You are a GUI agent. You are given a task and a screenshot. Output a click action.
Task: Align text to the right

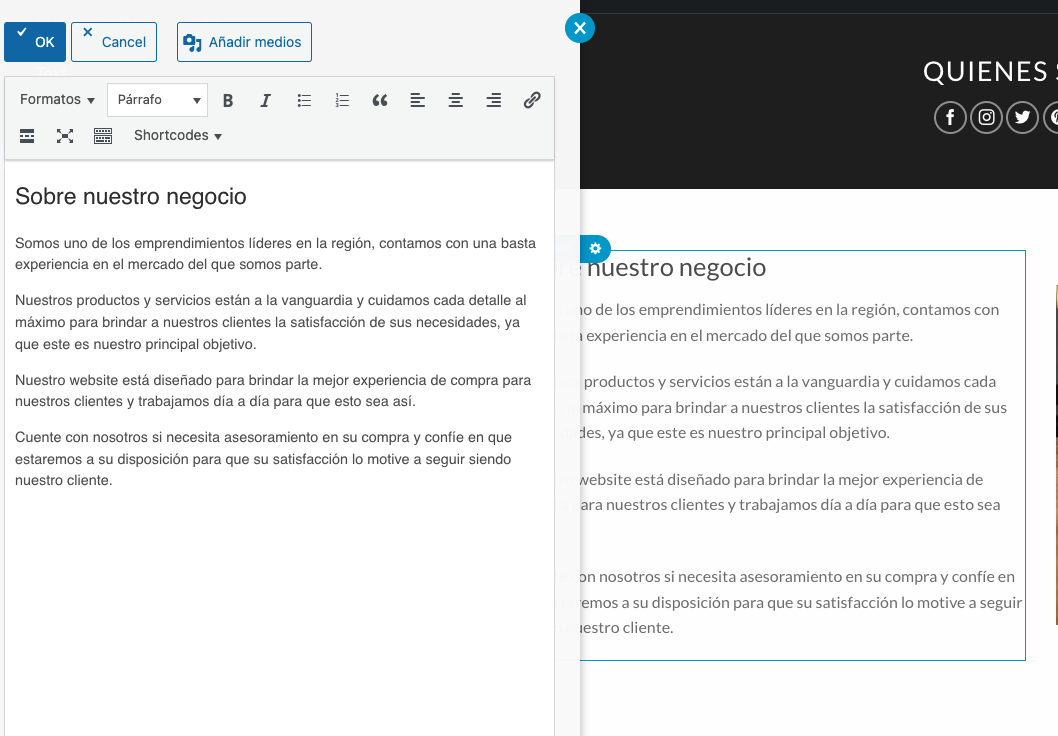click(x=494, y=100)
